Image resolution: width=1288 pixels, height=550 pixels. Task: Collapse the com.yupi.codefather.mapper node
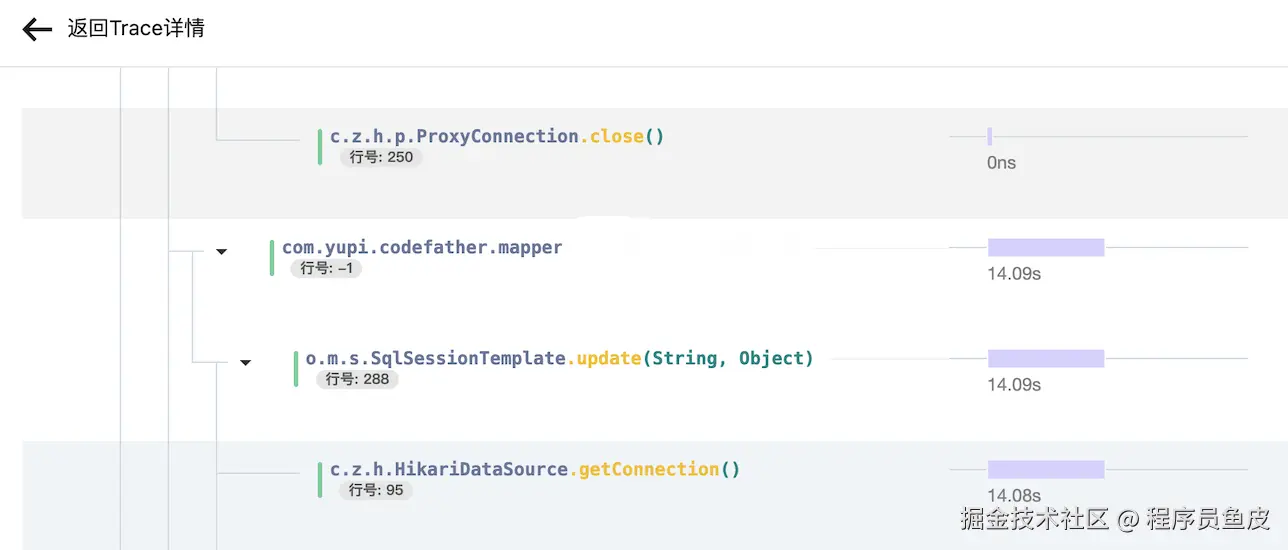(x=222, y=252)
